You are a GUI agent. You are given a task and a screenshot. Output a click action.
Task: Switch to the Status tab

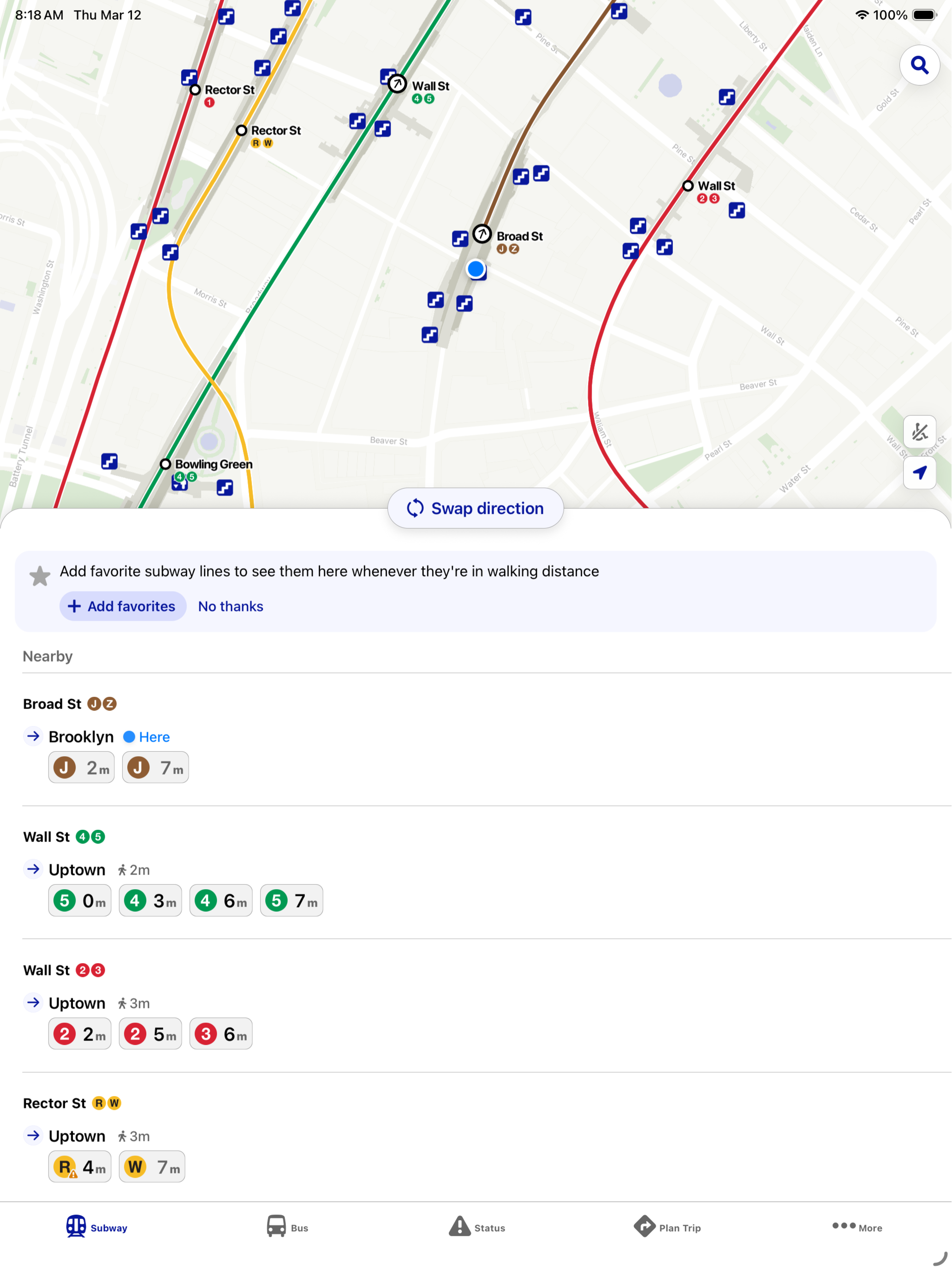point(476,1227)
